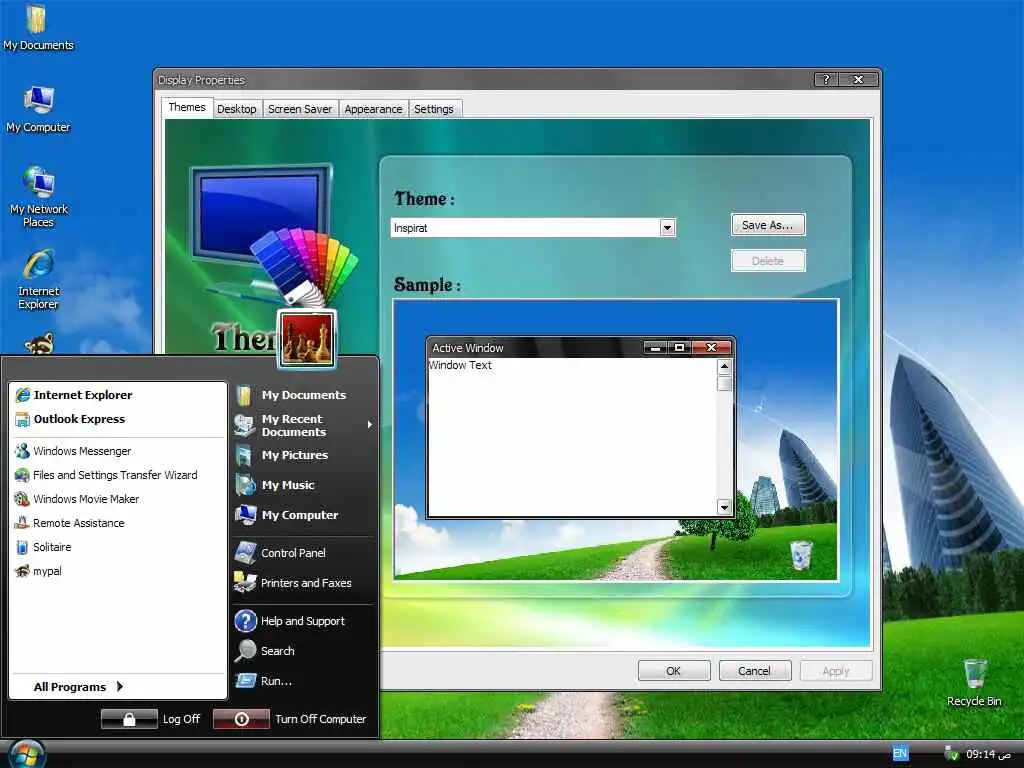Click the Save As... button

[768, 225]
